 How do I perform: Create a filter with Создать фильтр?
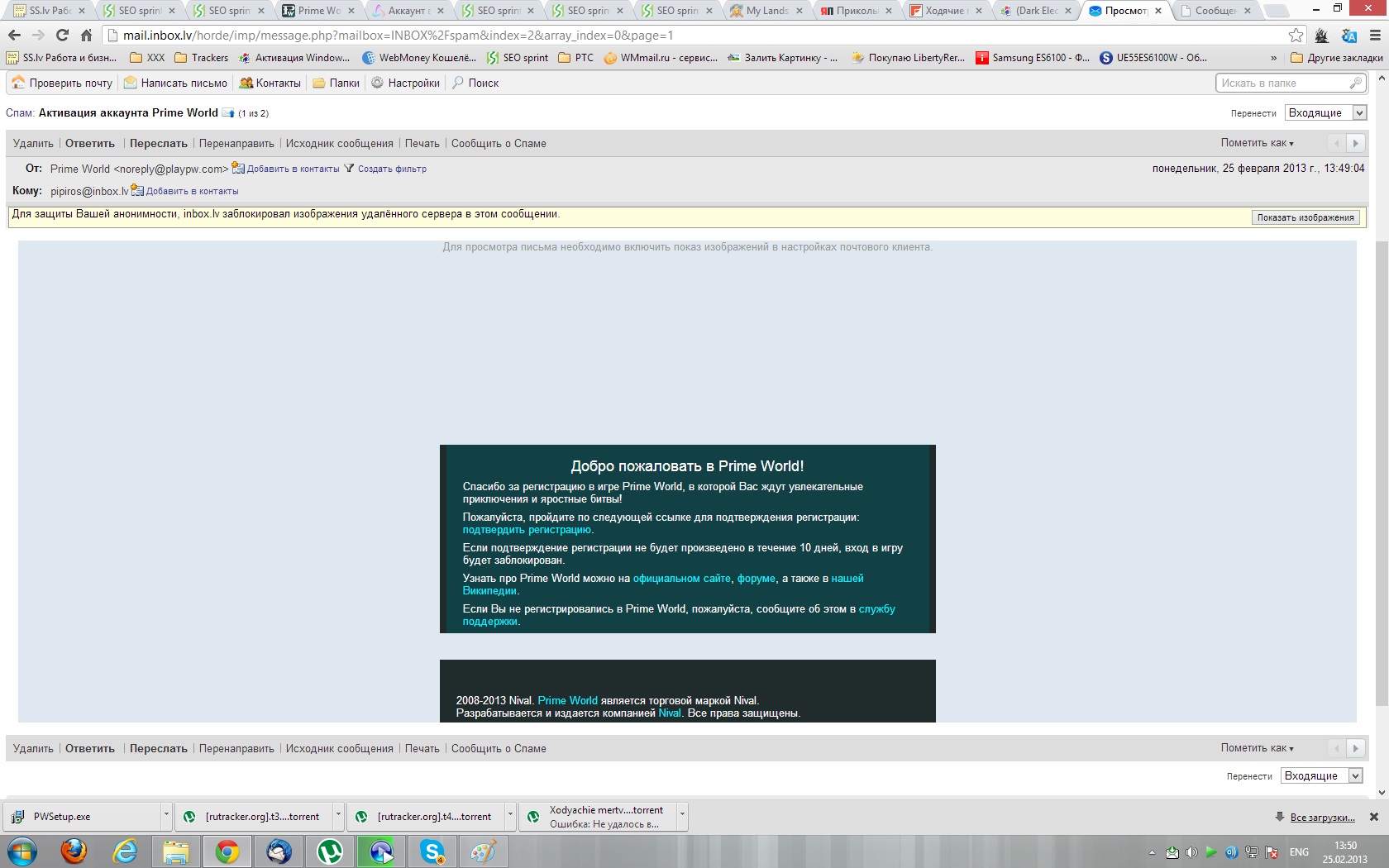[385, 169]
